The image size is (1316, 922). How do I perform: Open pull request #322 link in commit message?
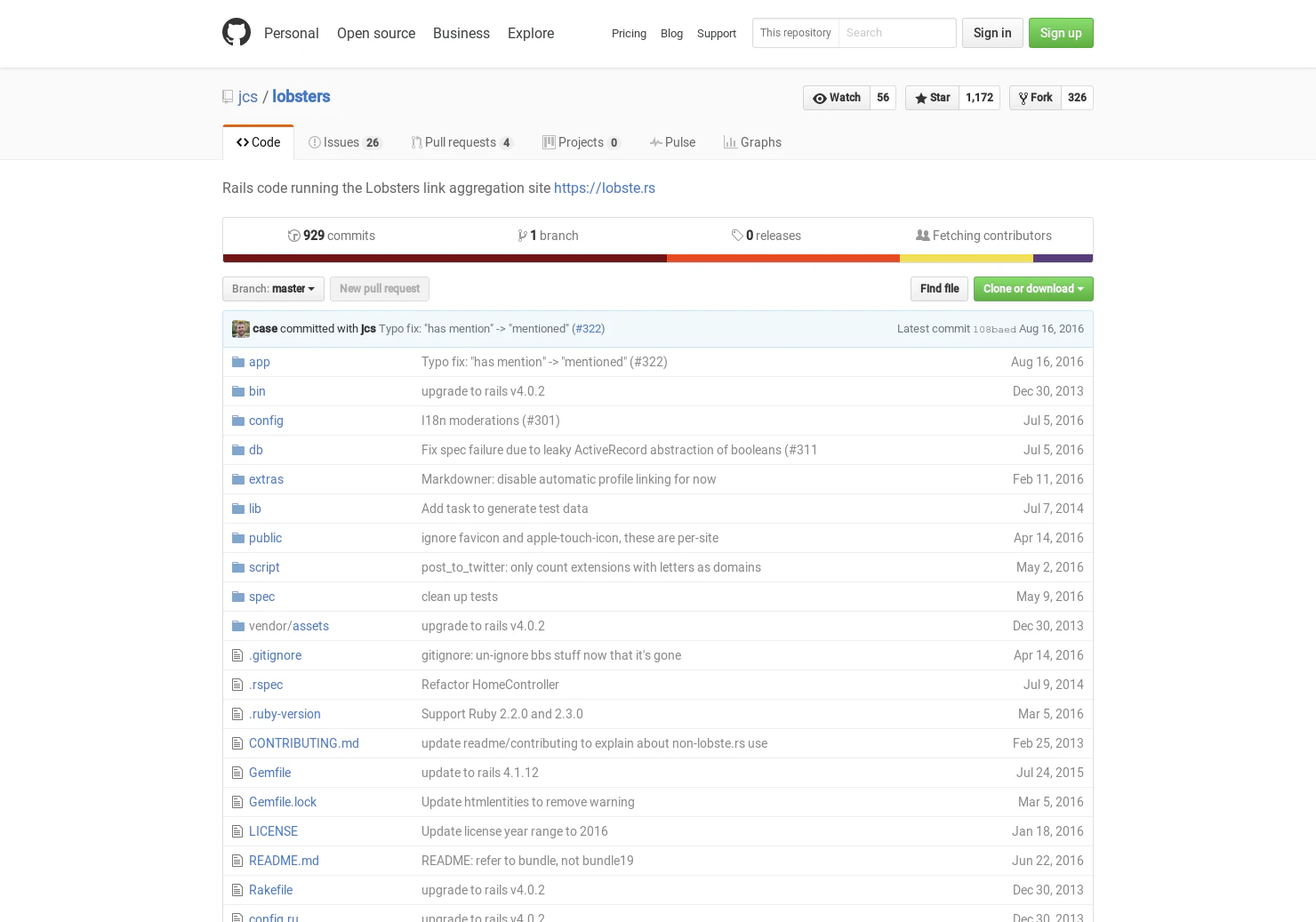pos(589,329)
